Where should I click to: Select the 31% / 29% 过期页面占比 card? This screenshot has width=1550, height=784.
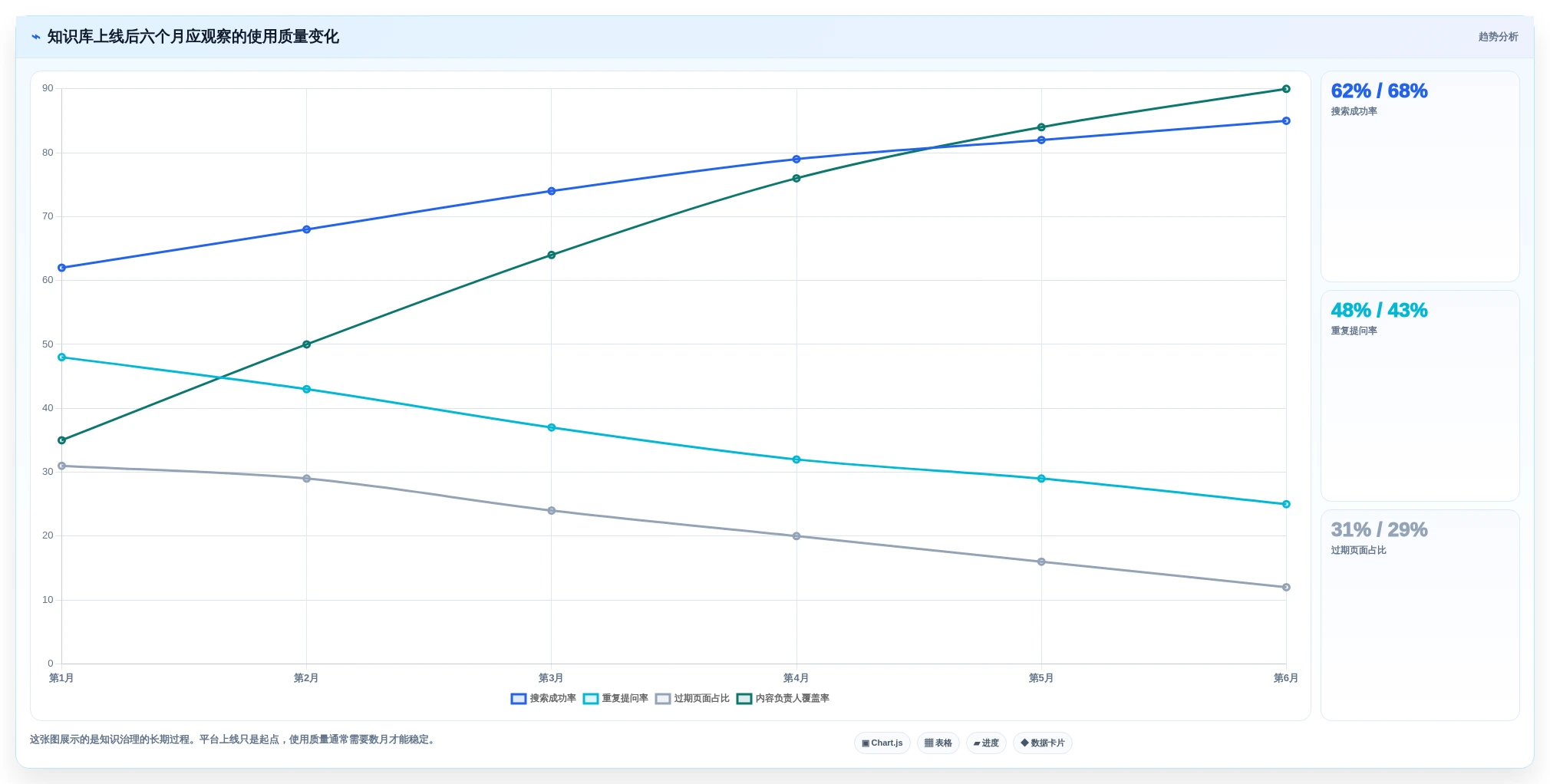pos(1420,615)
